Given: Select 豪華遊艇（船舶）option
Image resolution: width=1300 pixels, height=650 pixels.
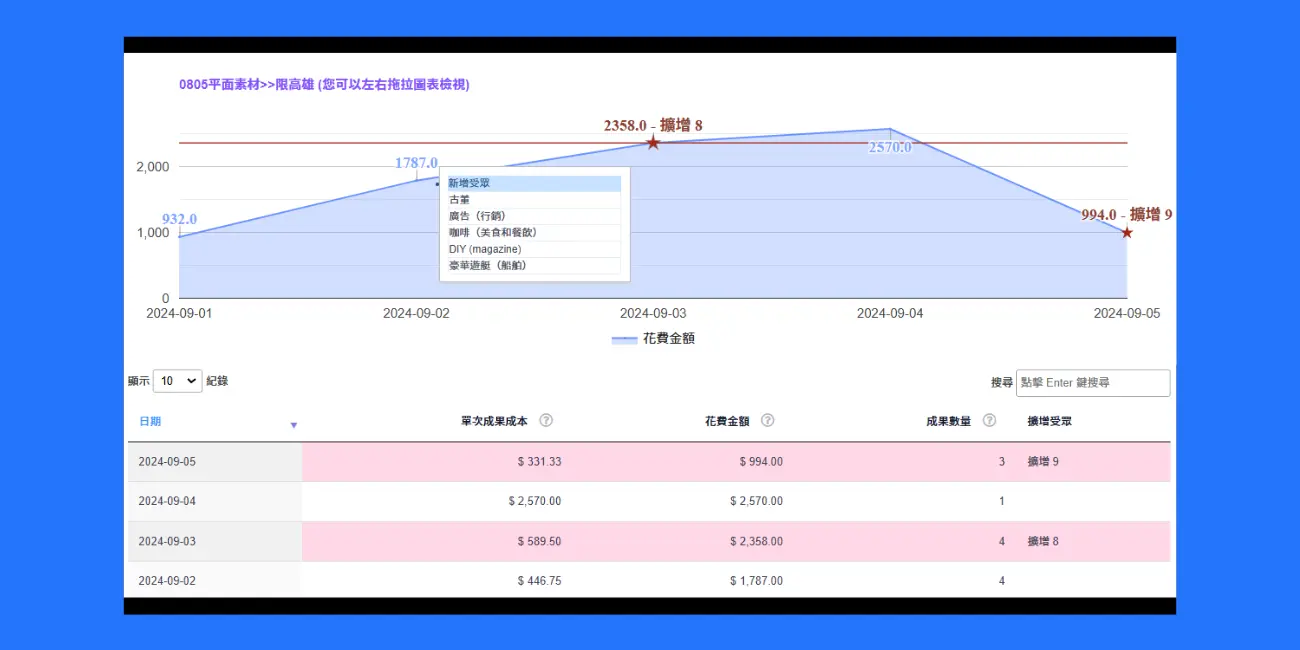Looking at the screenshot, I should point(534,265).
